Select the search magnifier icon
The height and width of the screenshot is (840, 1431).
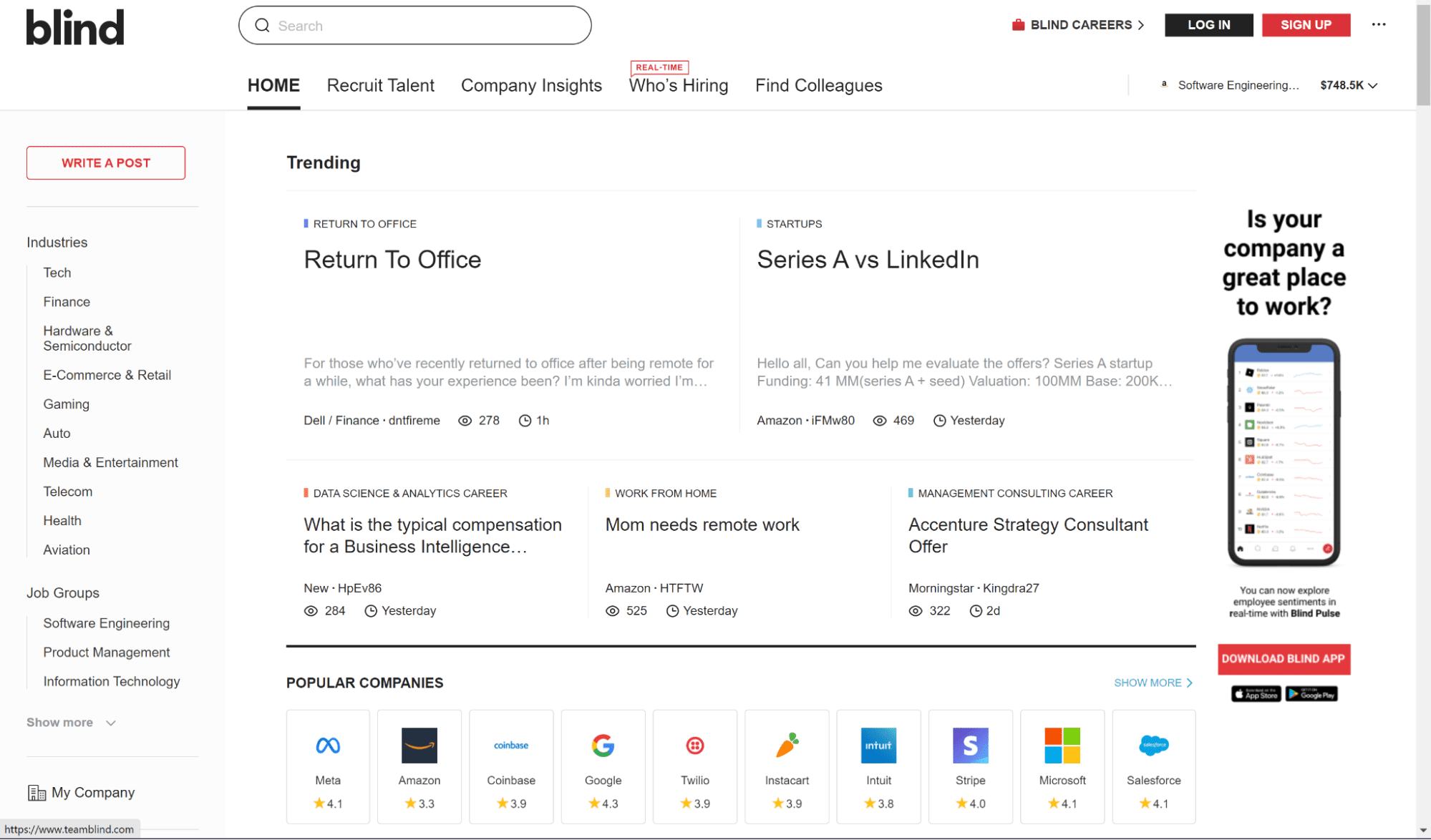[x=263, y=25]
